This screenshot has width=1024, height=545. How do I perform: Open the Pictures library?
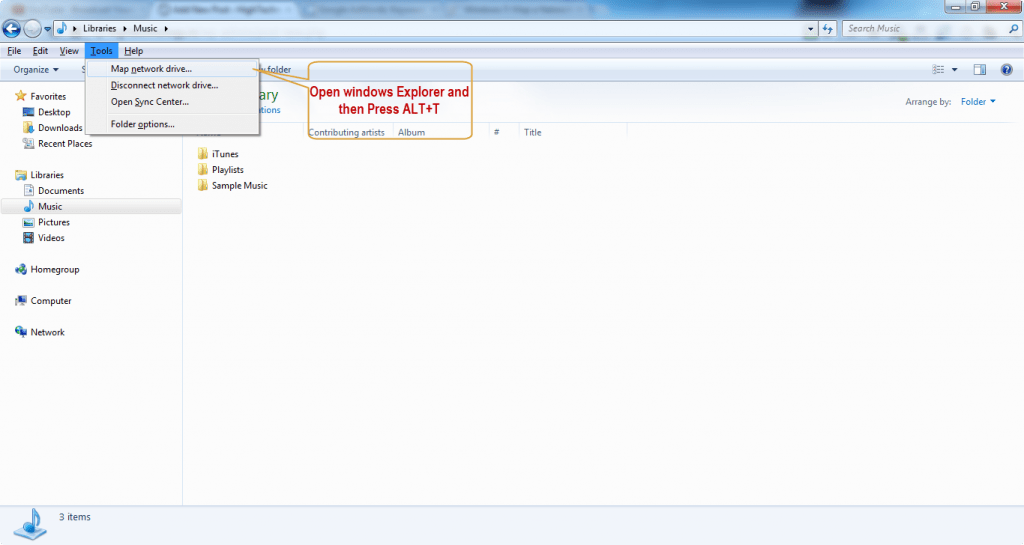point(54,222)
